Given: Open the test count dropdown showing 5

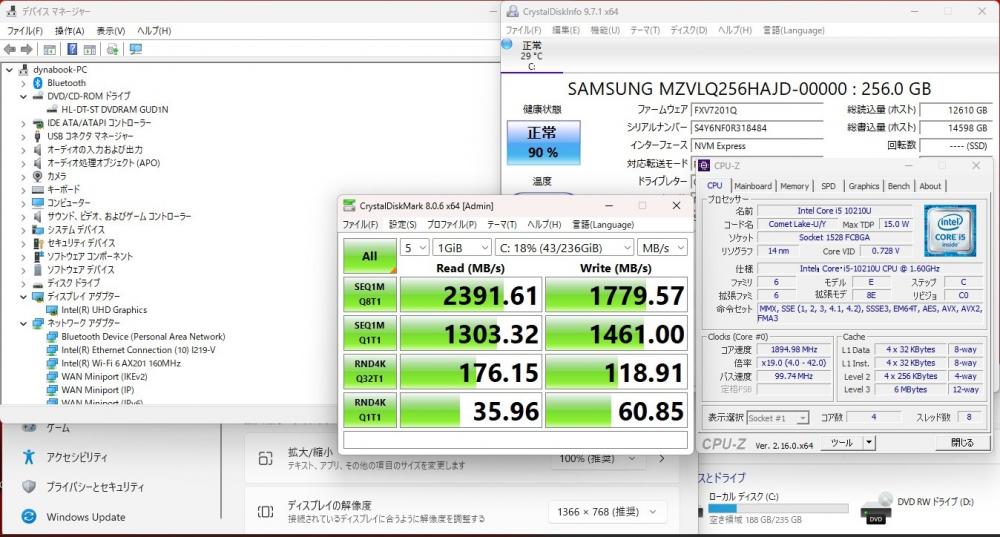Looking at the screenshot, I should pos(414,247).
